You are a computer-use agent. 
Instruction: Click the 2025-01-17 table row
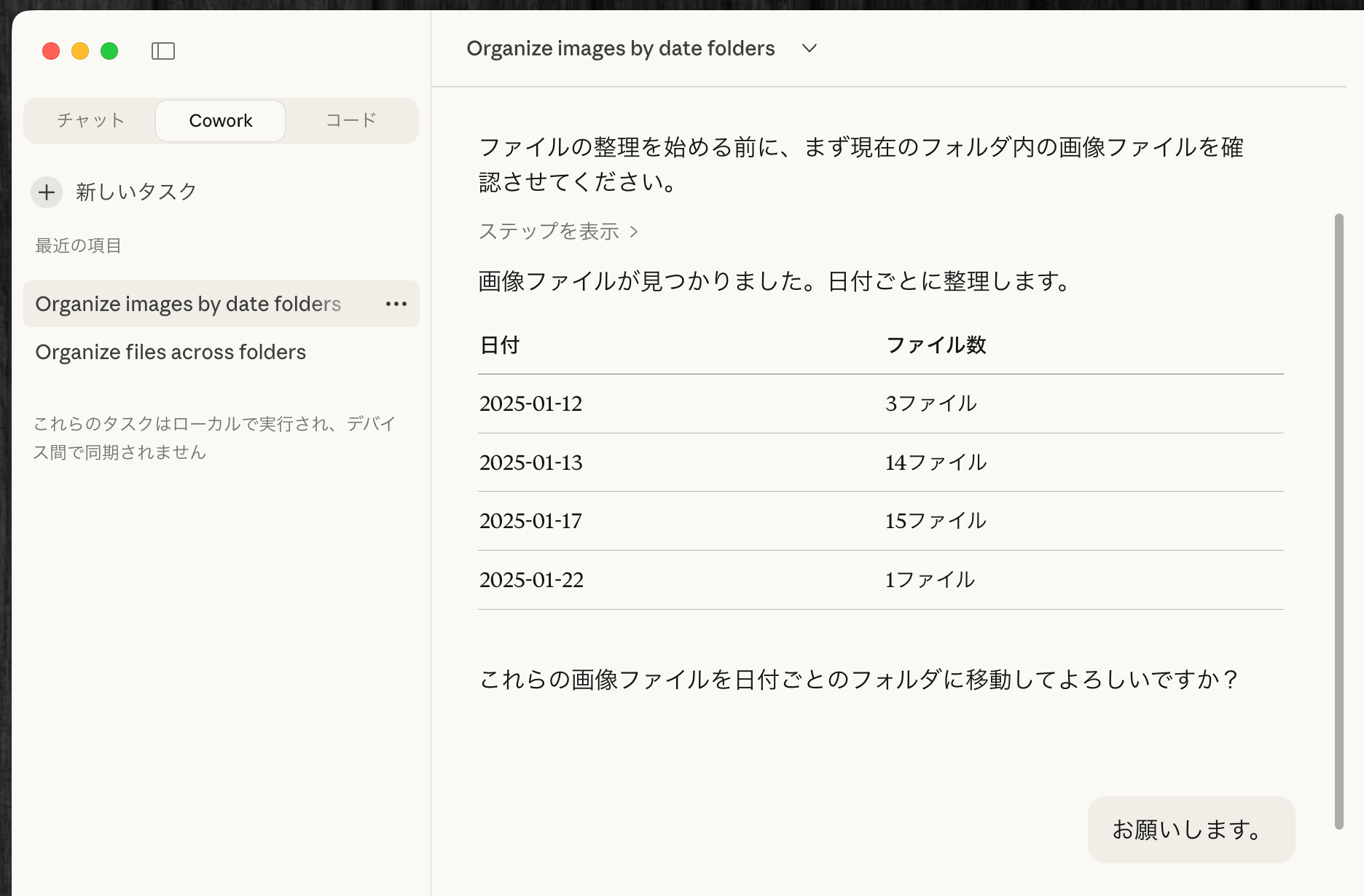(880, 521)
